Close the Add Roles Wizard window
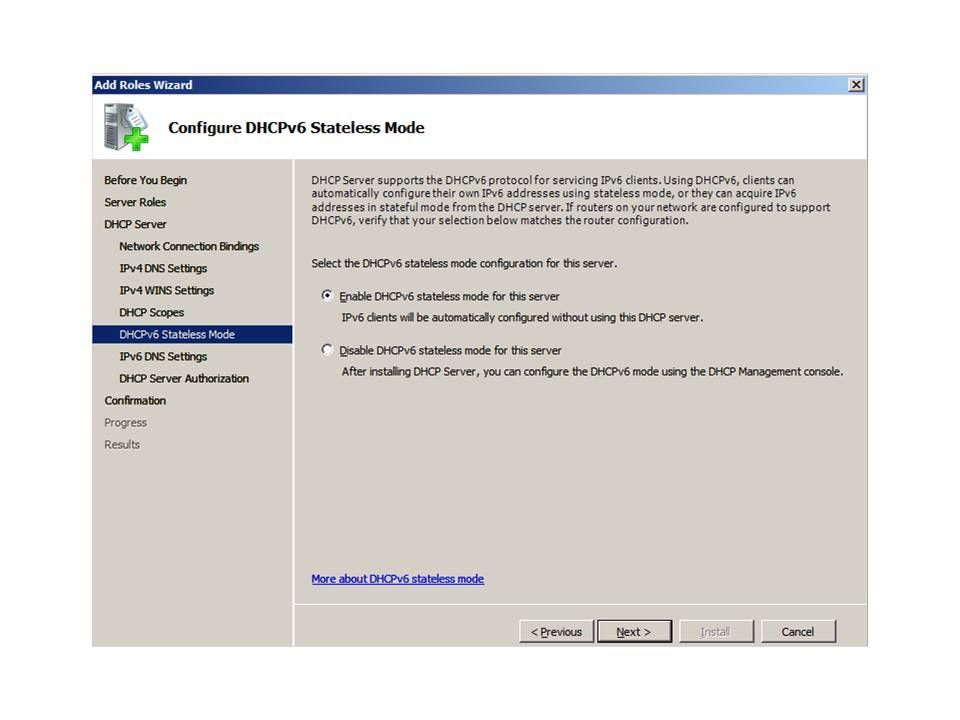This screenshot has width=960, height=720. pos(857,84)
